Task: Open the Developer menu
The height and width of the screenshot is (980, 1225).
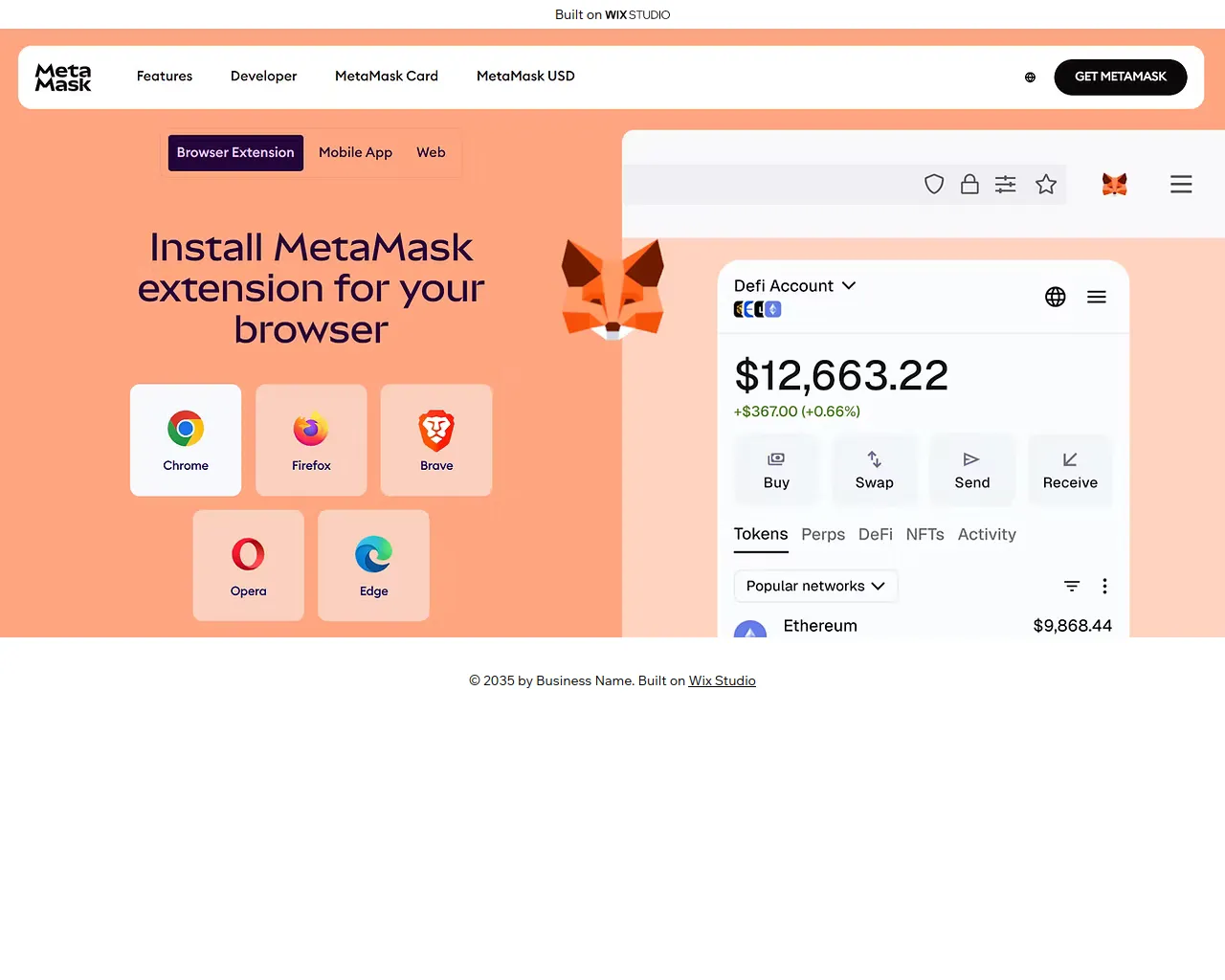Action: tap(264, 77)
